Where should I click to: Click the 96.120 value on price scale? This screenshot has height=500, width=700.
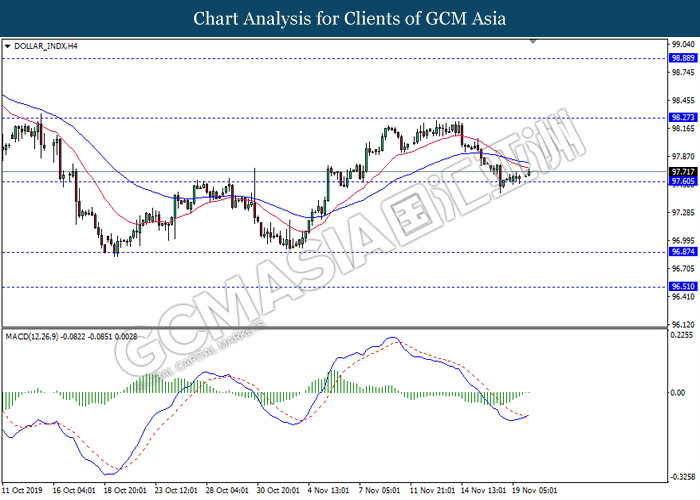682,324
